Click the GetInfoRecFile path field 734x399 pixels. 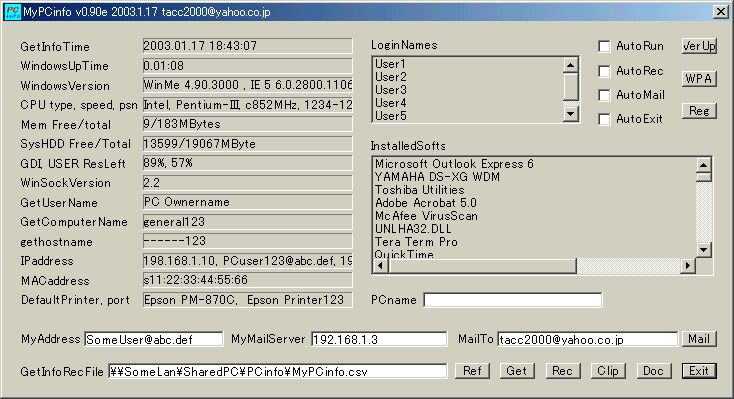(x=278, y=371)
